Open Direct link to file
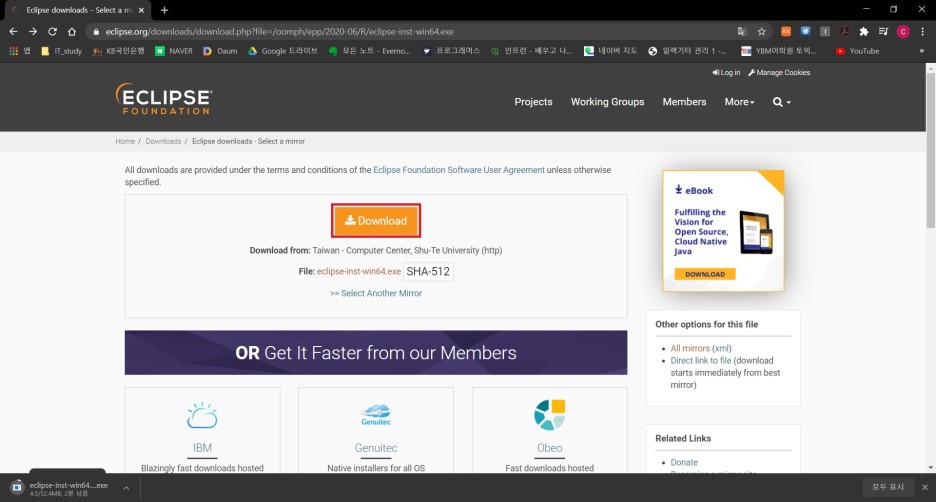 click(x=701, y=361)
